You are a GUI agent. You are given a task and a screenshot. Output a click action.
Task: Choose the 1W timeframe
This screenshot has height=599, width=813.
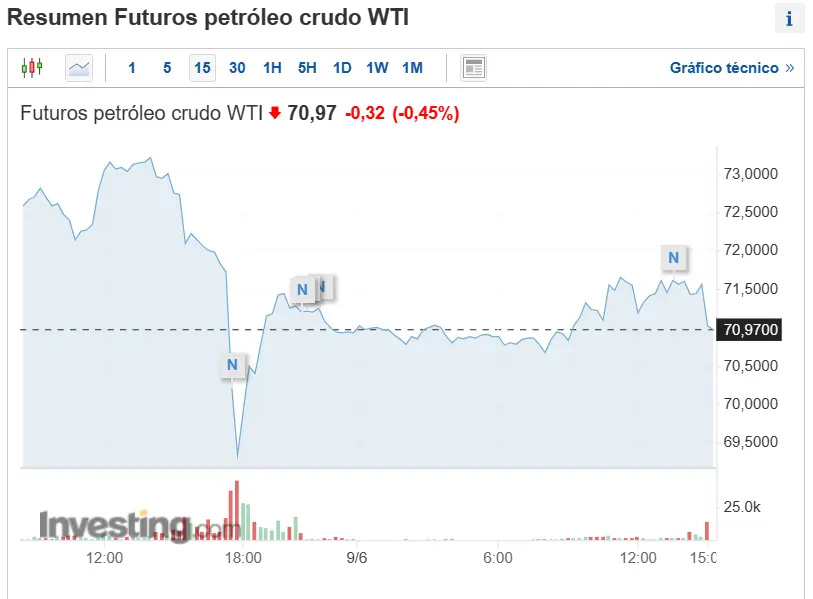pos(377,68)
